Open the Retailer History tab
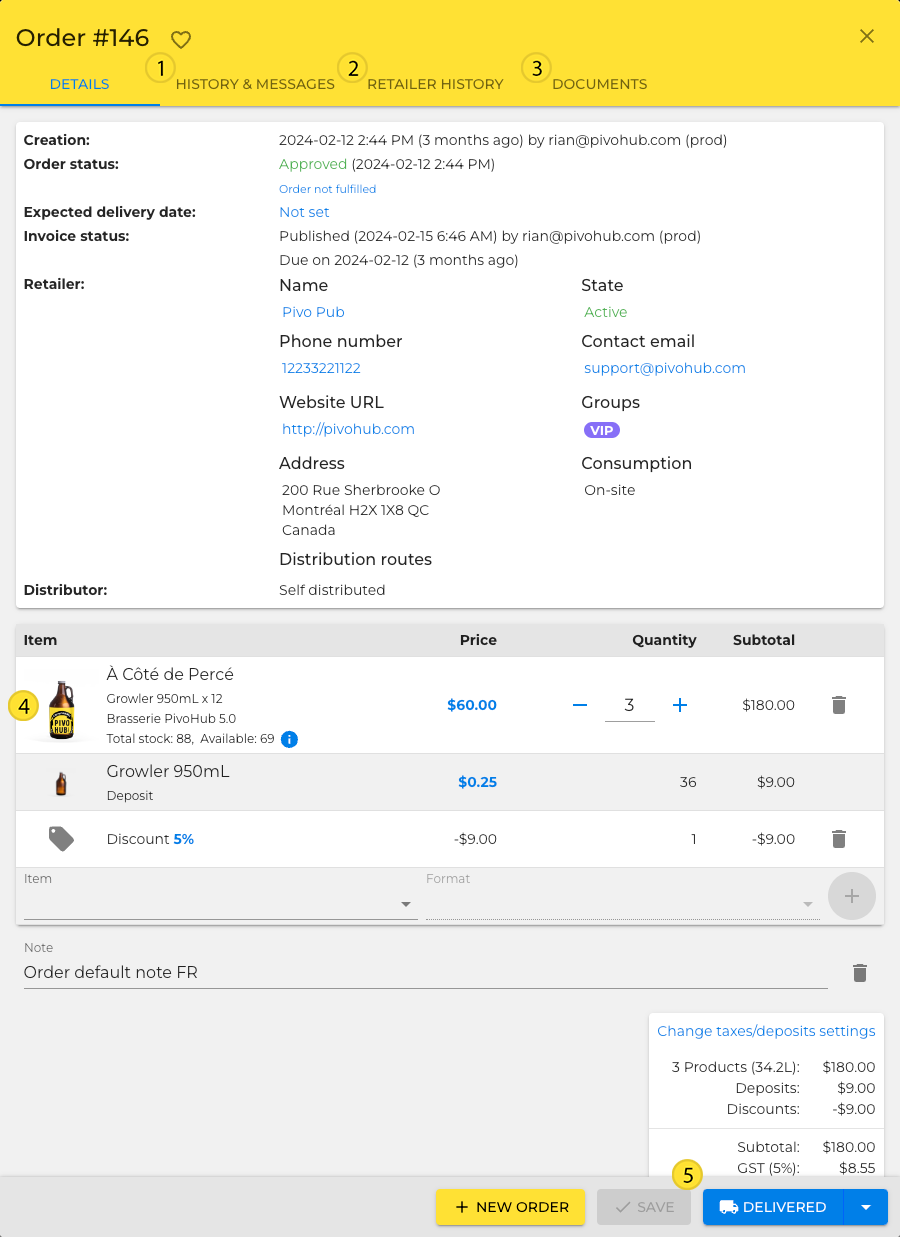Screen dimensions: 900x1237 (x=435, y=84)
